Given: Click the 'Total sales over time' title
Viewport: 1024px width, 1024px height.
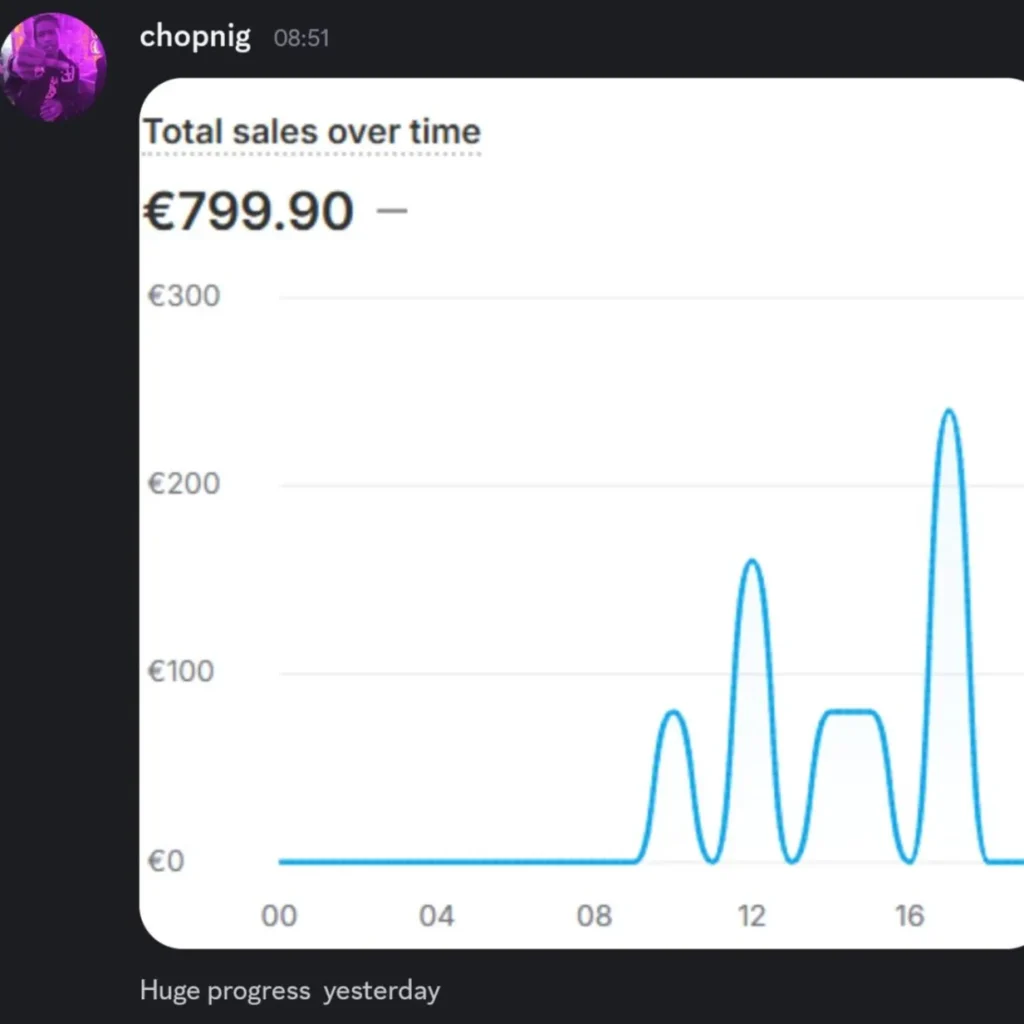Looking at the screenshot, I should 311,132.
